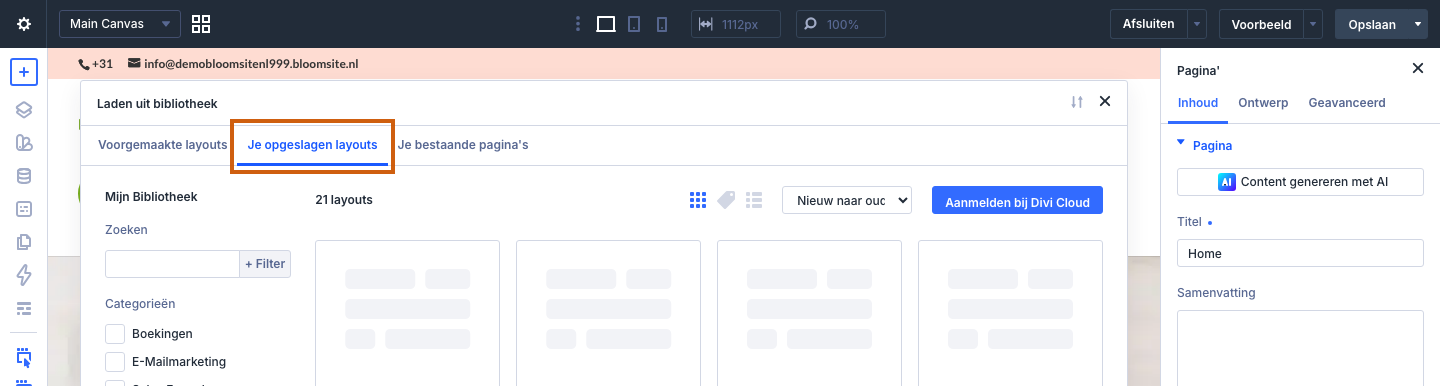Open the builder settings gear
The image size is (1440, 386).
24,24
